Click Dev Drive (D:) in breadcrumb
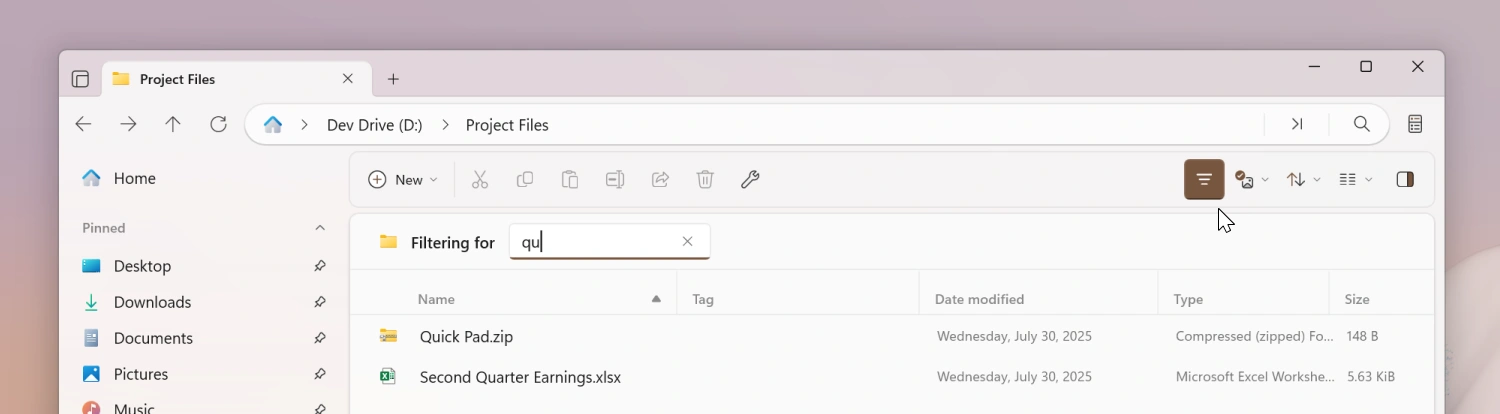Image resolution: width=1500 pixels, height=414 pixels. tap(374, 125)
